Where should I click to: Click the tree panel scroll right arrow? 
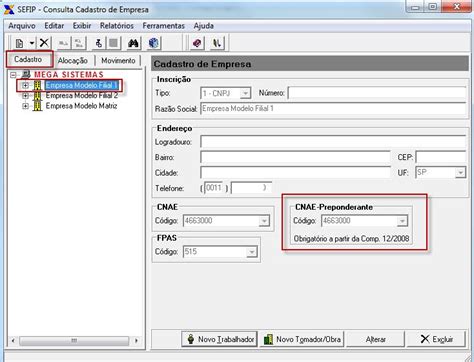(x=136, y=341)
